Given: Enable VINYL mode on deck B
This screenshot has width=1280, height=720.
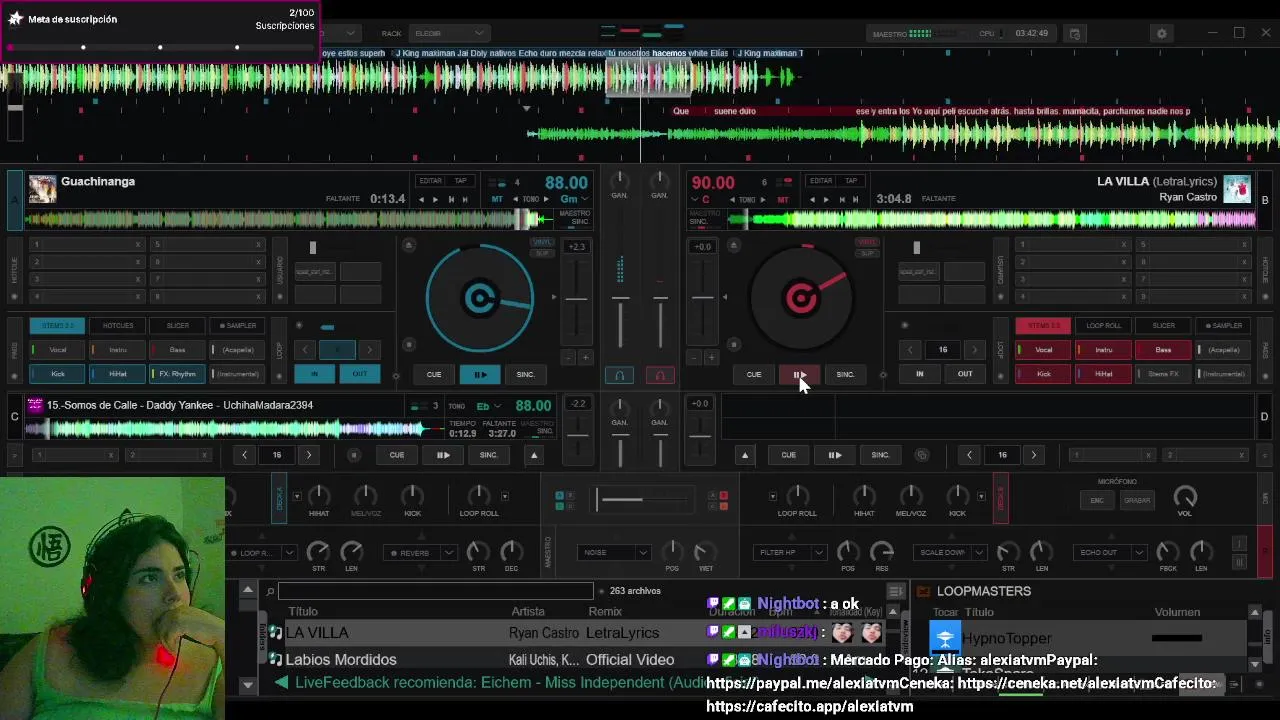Looking at the screenshot, I should [866, 242].
